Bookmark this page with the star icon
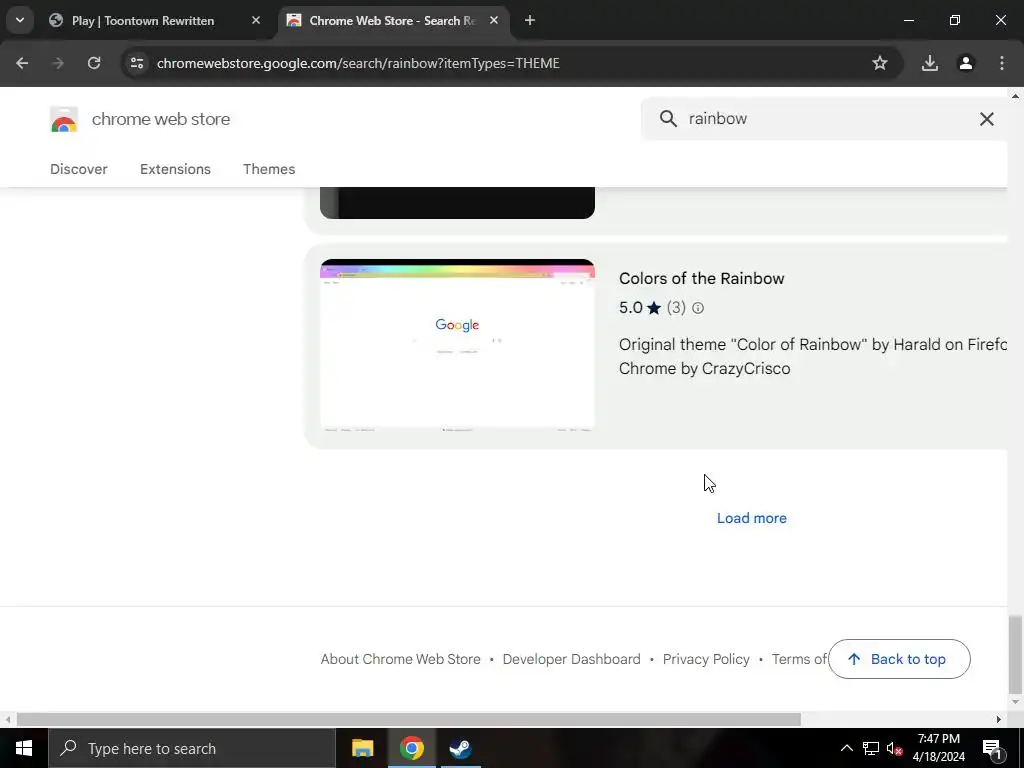The width and height of the screenshot is (1024, 768). 880,63
